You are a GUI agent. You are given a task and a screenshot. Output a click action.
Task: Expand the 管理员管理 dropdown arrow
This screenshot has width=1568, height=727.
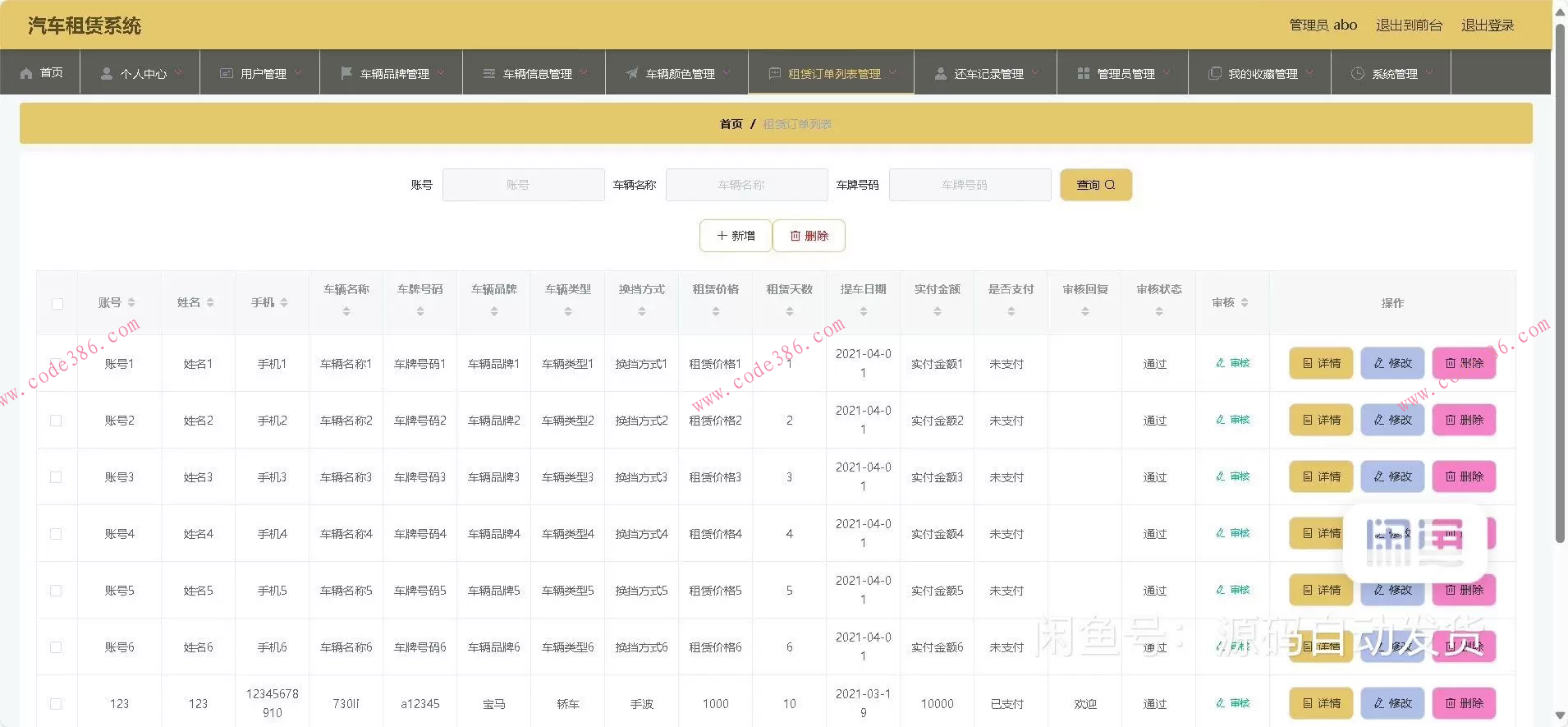tap(1167, 72)
